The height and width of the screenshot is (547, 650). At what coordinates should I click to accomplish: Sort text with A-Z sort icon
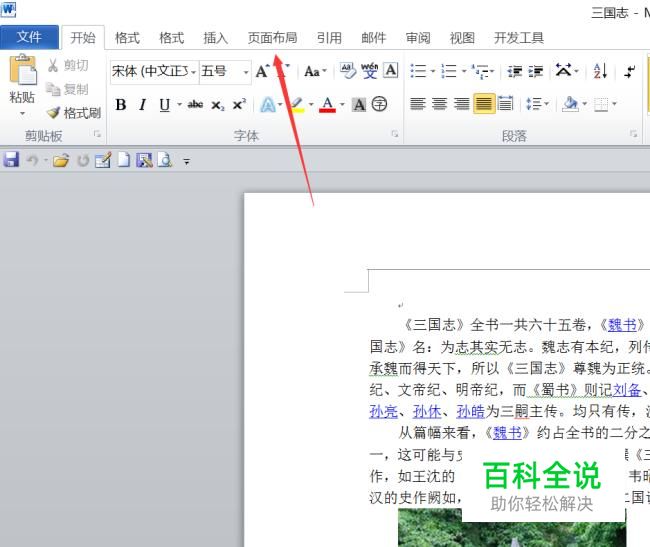[x=600, y=71]
